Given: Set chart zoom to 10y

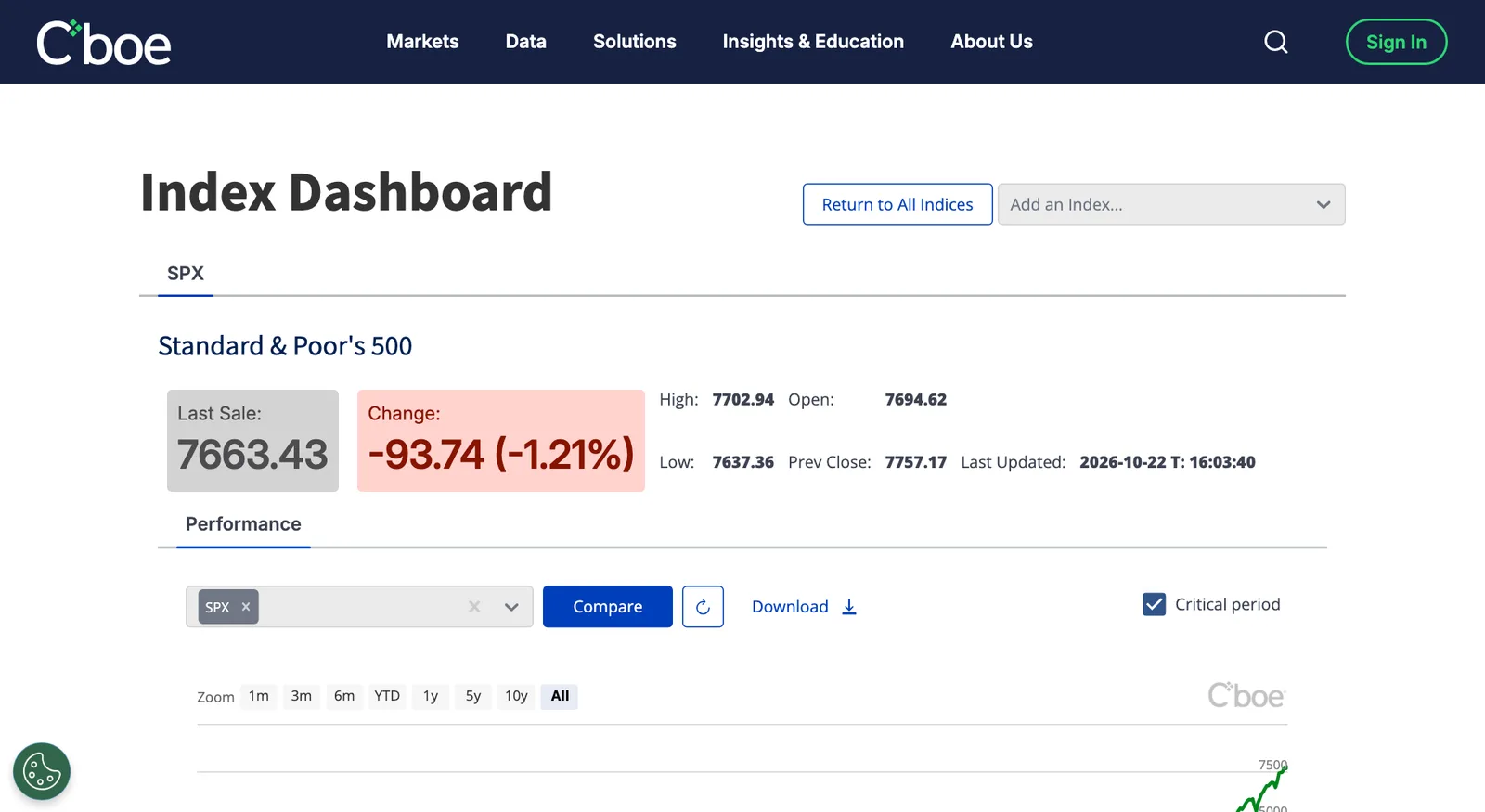Looking at the screenshot, I should (x=516, y=696).
